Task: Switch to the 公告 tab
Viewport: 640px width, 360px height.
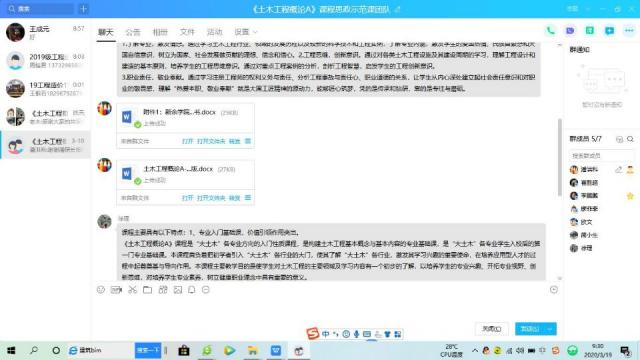Action: 133,32
